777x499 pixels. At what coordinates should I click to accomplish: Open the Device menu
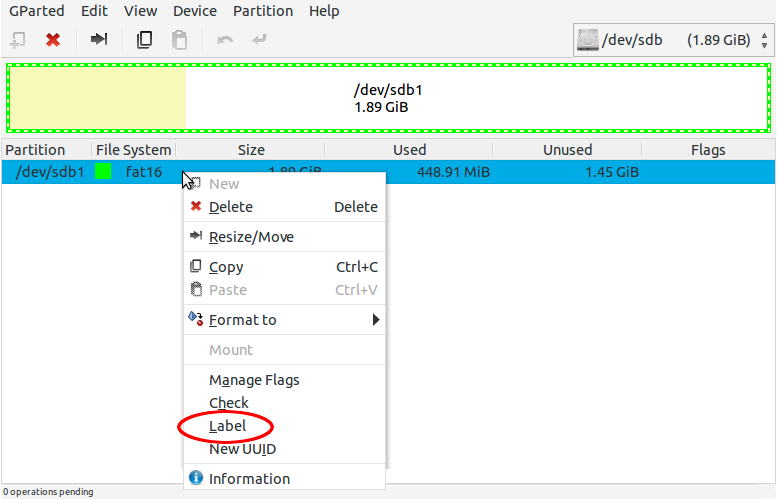(x=195, y=11)
